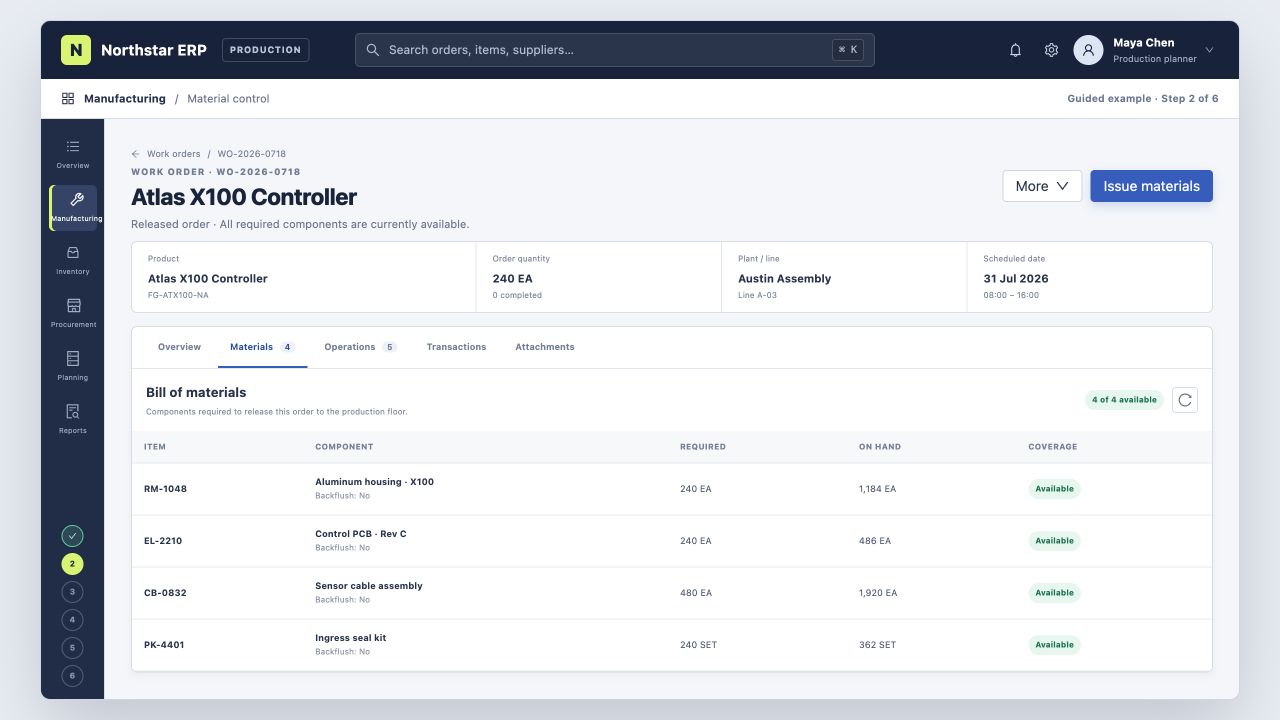Select item PK-4401
Screen dimensions: 1280x720
pos(164,645)
